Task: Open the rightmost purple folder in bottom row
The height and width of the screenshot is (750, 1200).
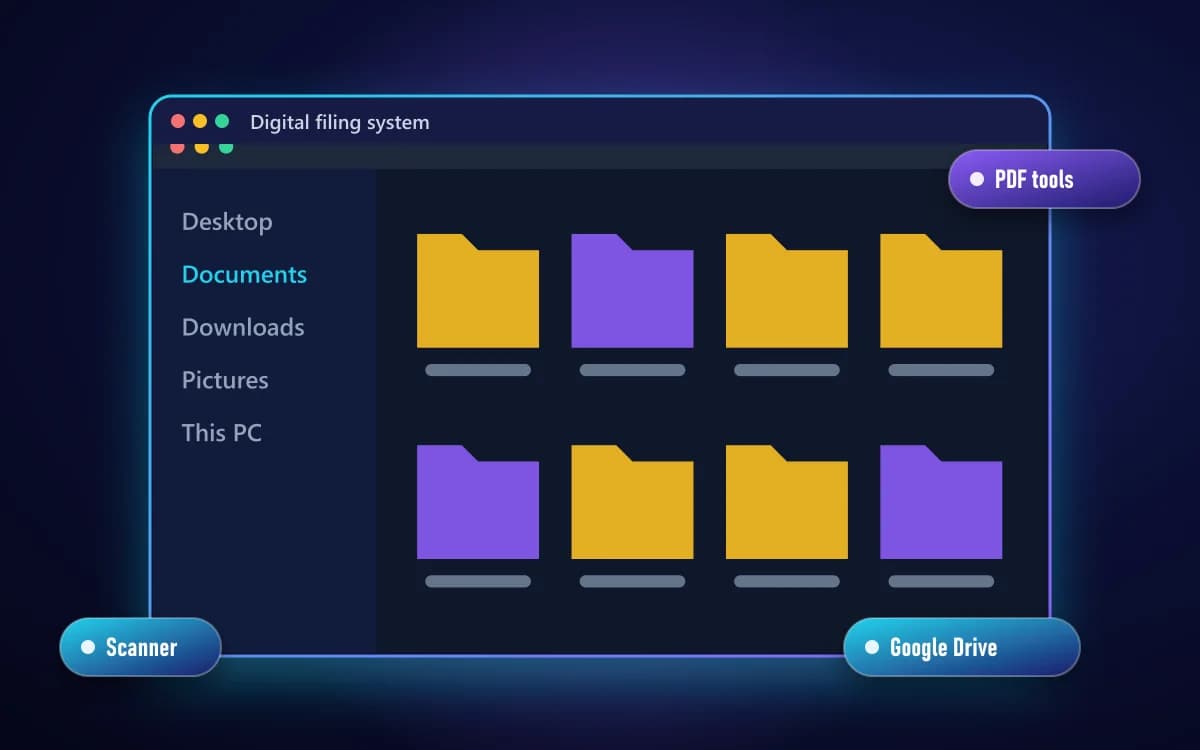Action: pyautogui.click(x=941, y=502)
